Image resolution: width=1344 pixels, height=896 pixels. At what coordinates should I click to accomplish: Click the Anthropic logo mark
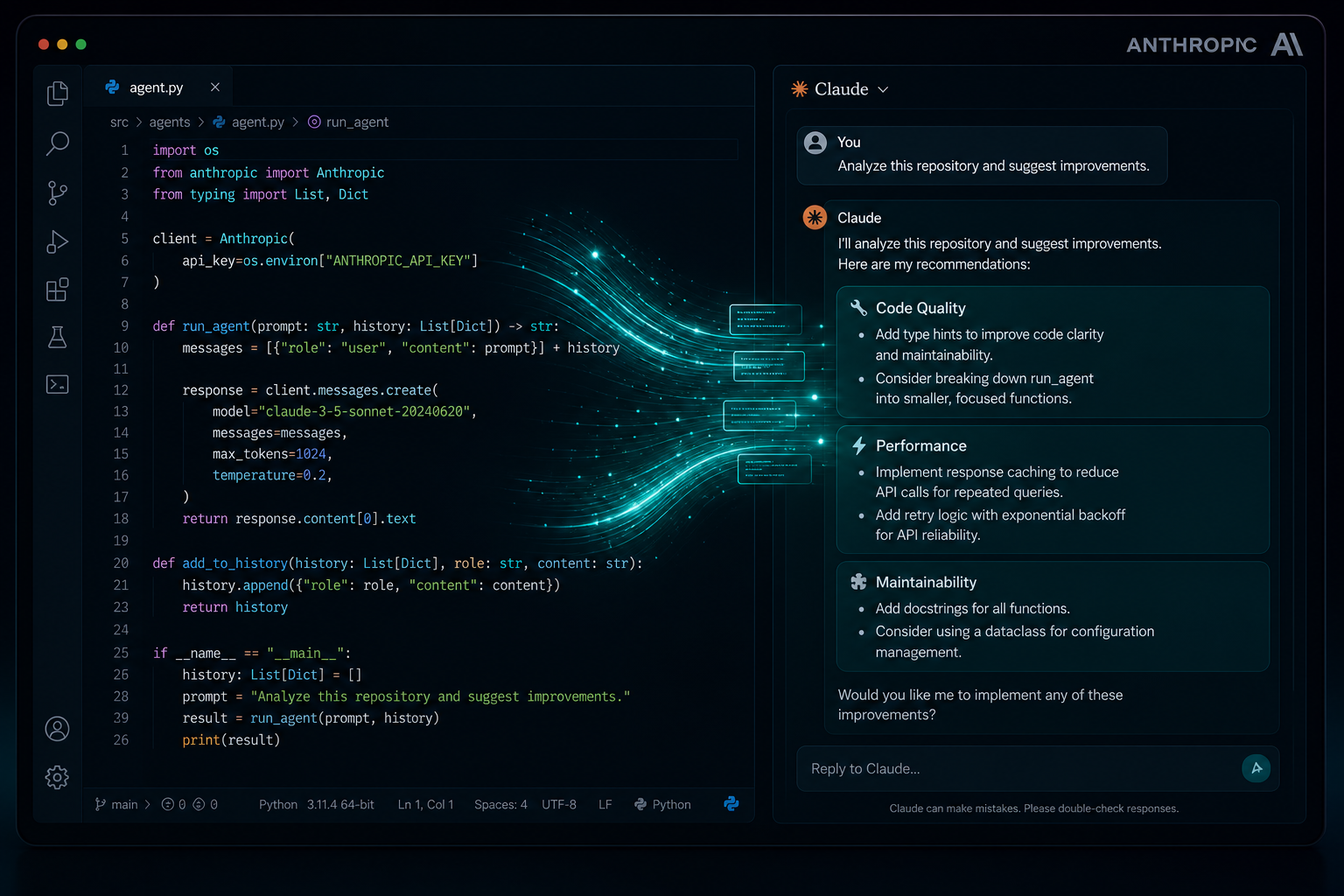tap(1286, 44)
